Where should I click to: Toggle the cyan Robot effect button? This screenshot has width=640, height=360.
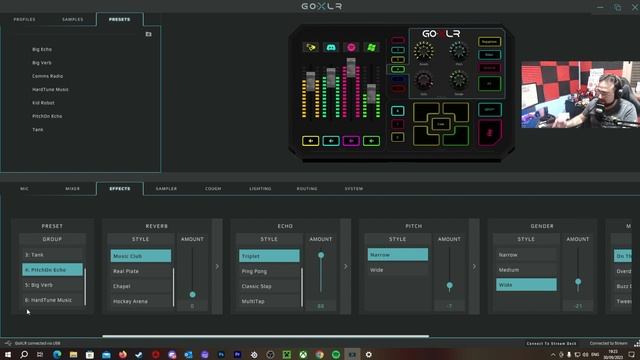[x=489, y=55]
